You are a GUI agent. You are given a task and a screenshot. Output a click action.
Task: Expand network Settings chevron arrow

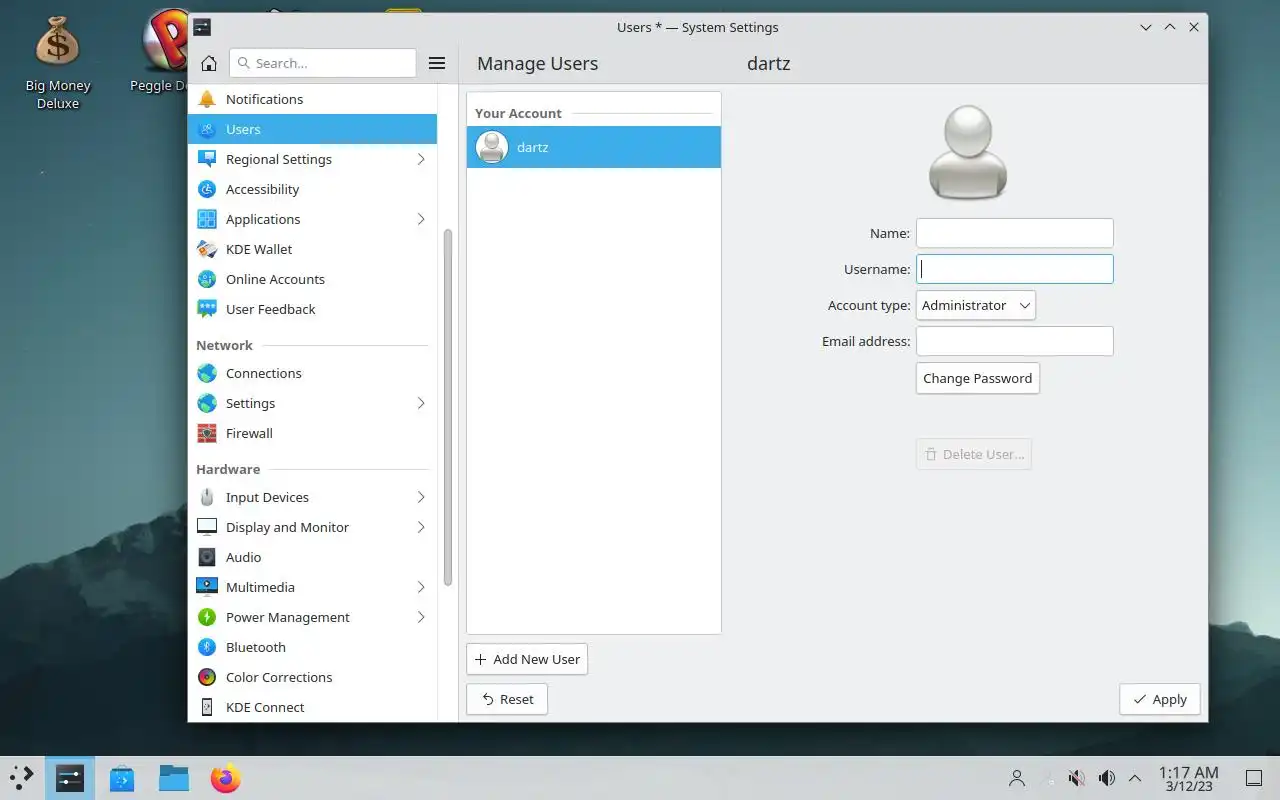click(421, 403)
